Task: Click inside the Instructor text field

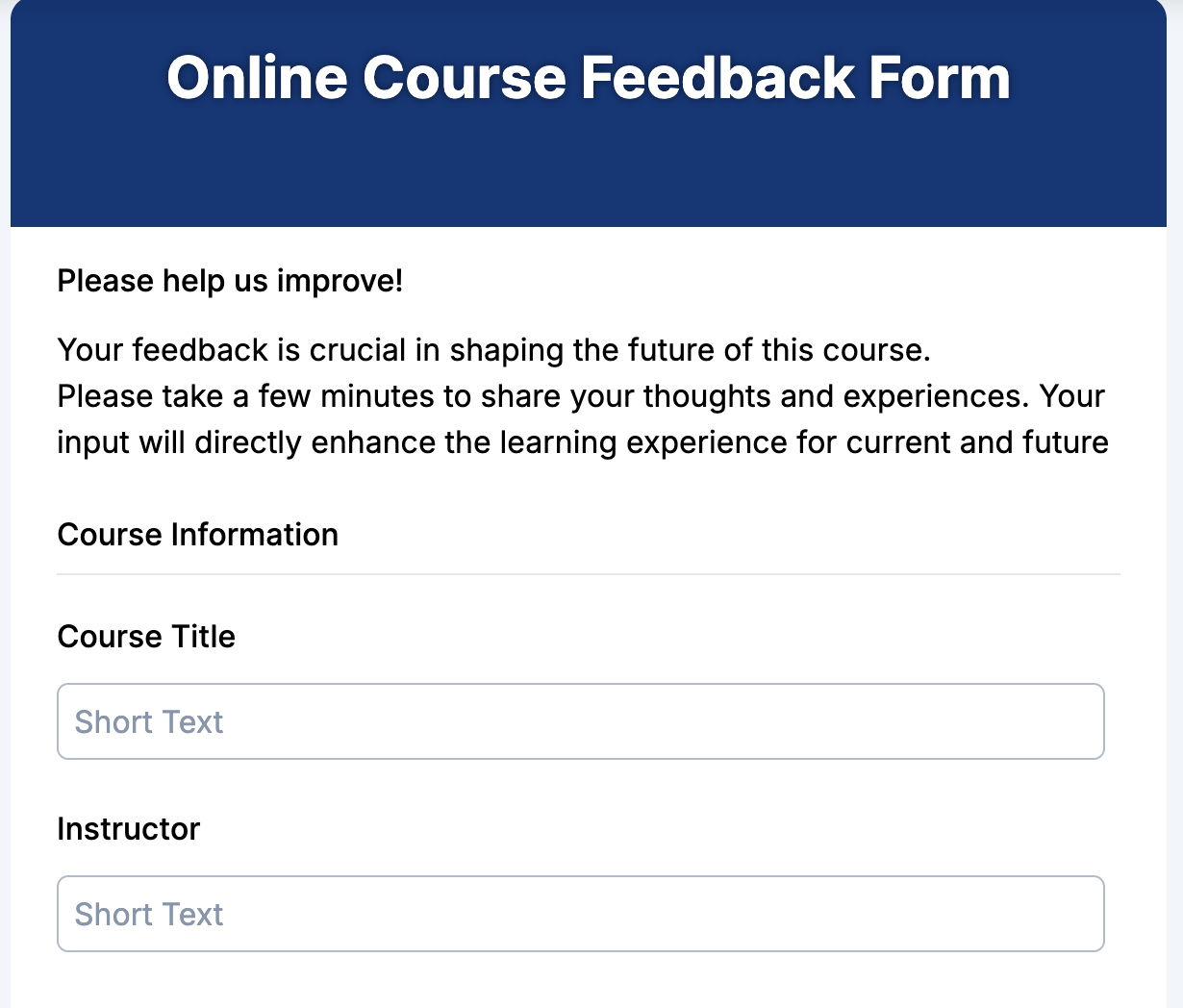Action: click(x=581, y=914)
